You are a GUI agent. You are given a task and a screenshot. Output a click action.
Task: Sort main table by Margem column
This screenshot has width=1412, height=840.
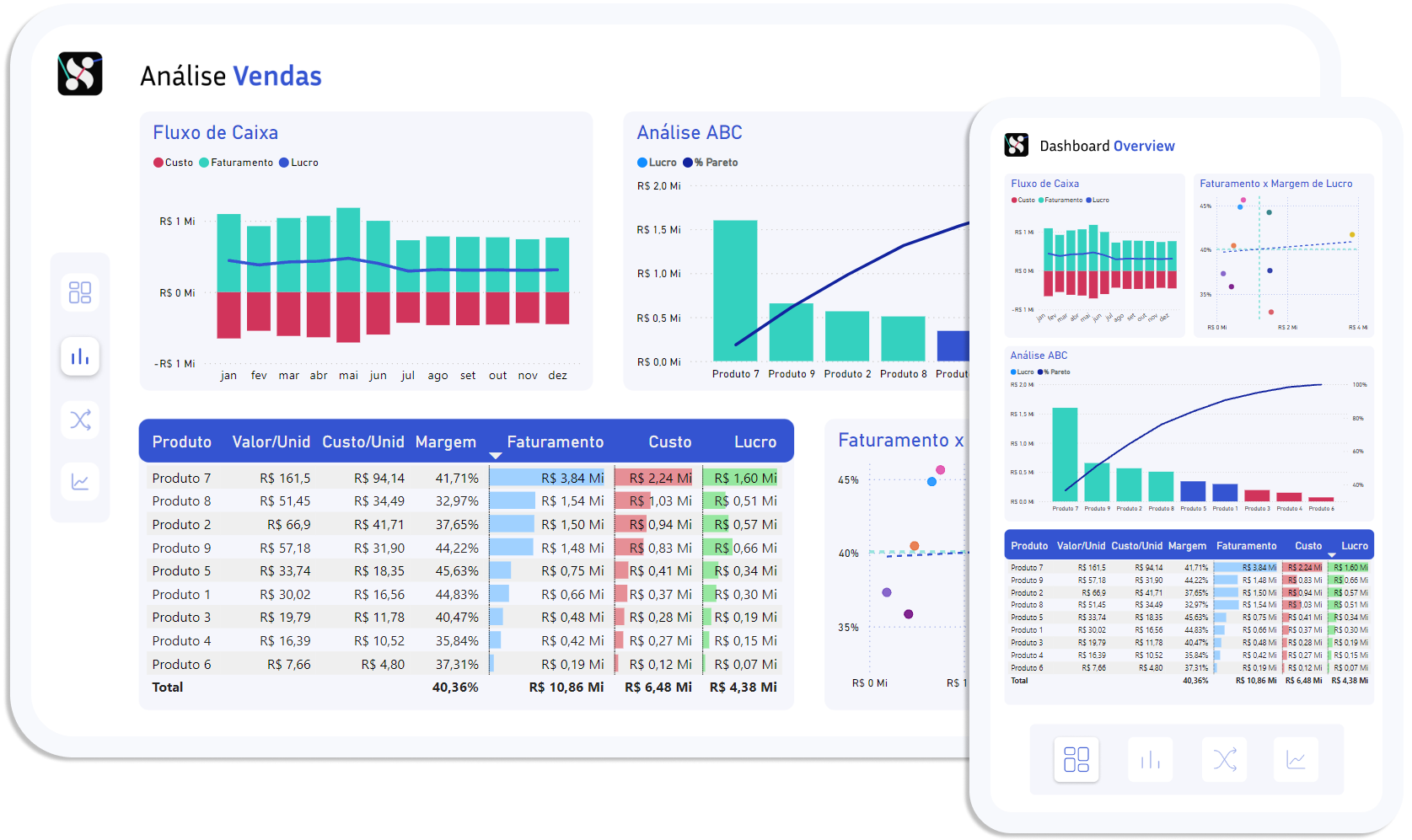446,442
